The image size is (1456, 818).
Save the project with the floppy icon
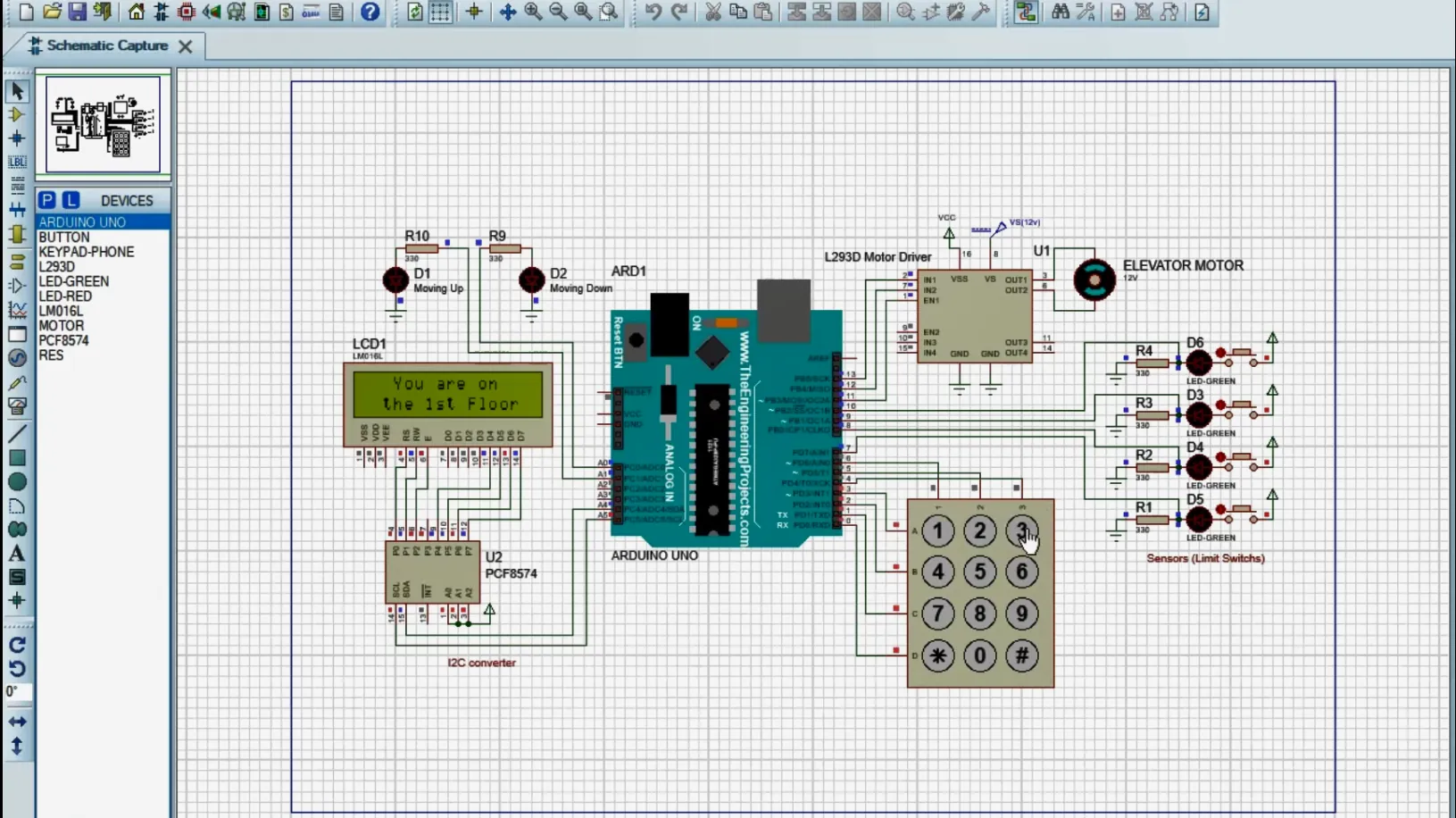pos(77,12)
